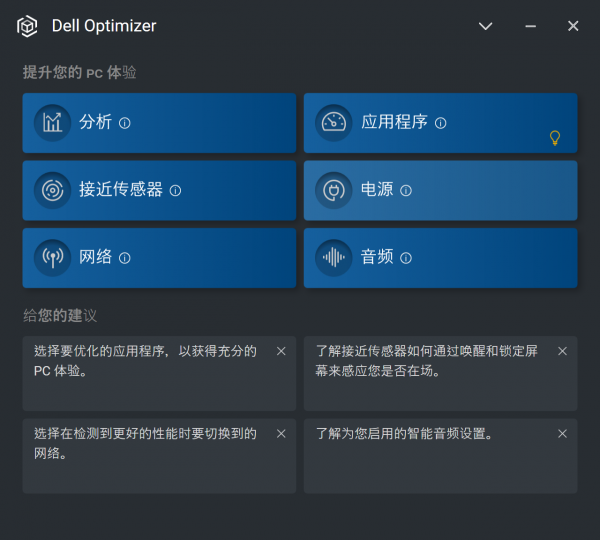Click the info icon beside 应用程序
600x540 pixels.
pos(441,123)
